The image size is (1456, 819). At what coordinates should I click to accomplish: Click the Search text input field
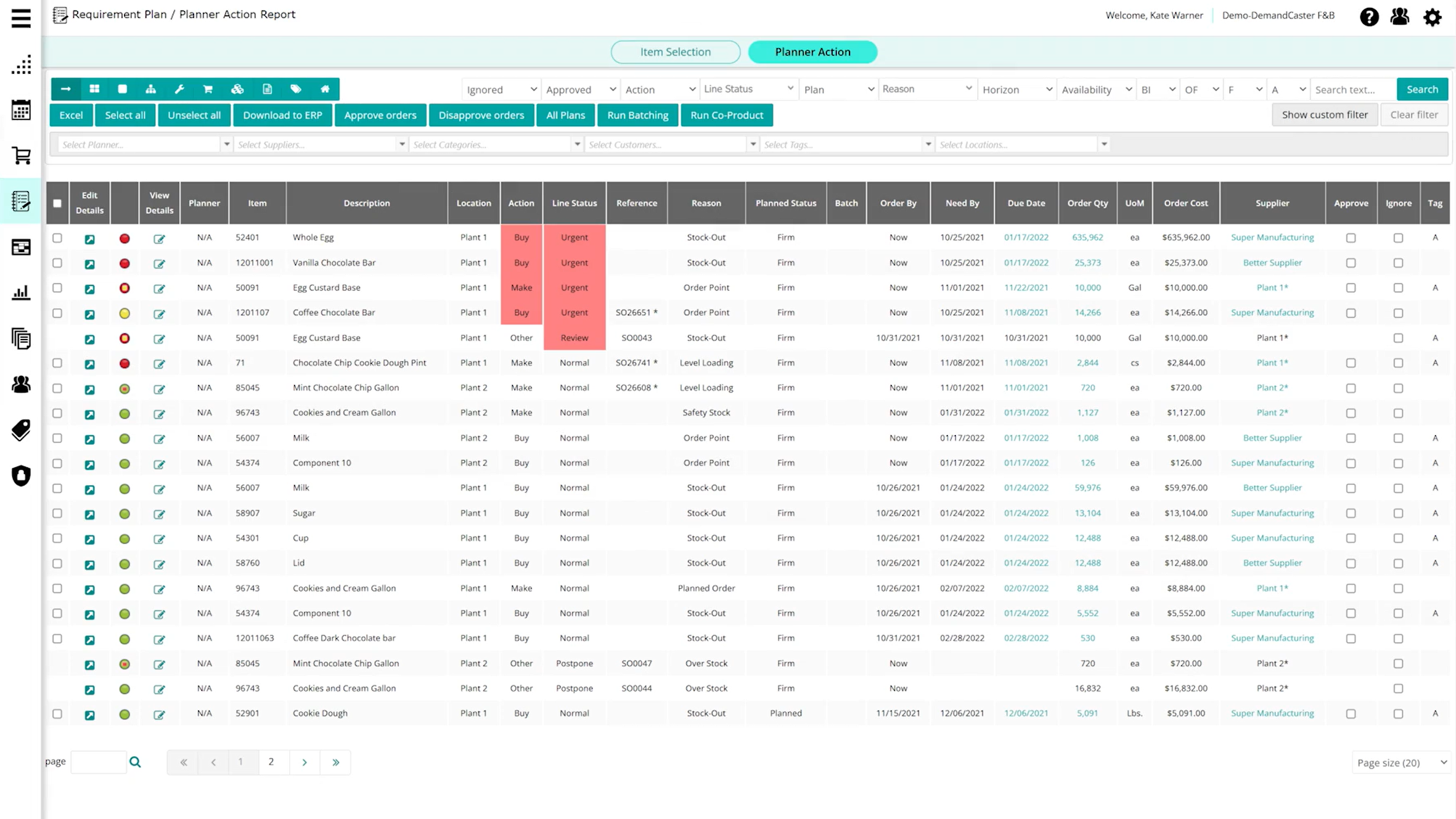pyautogui.click(x=1352, y=89)
